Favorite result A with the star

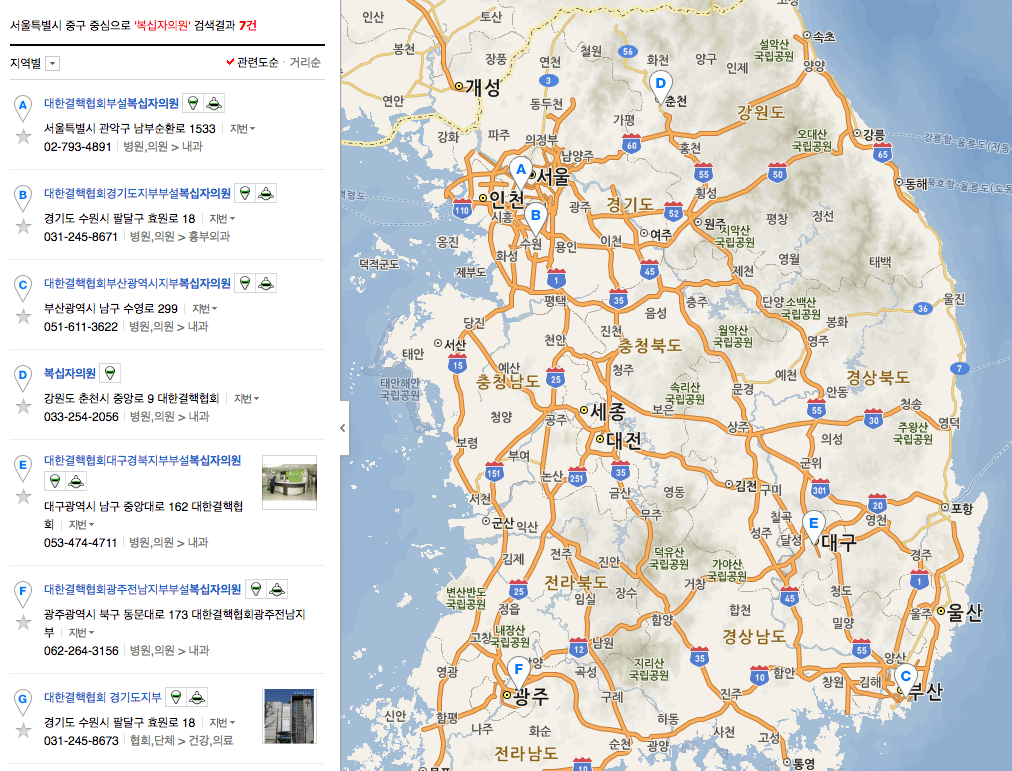pos(23,137)
